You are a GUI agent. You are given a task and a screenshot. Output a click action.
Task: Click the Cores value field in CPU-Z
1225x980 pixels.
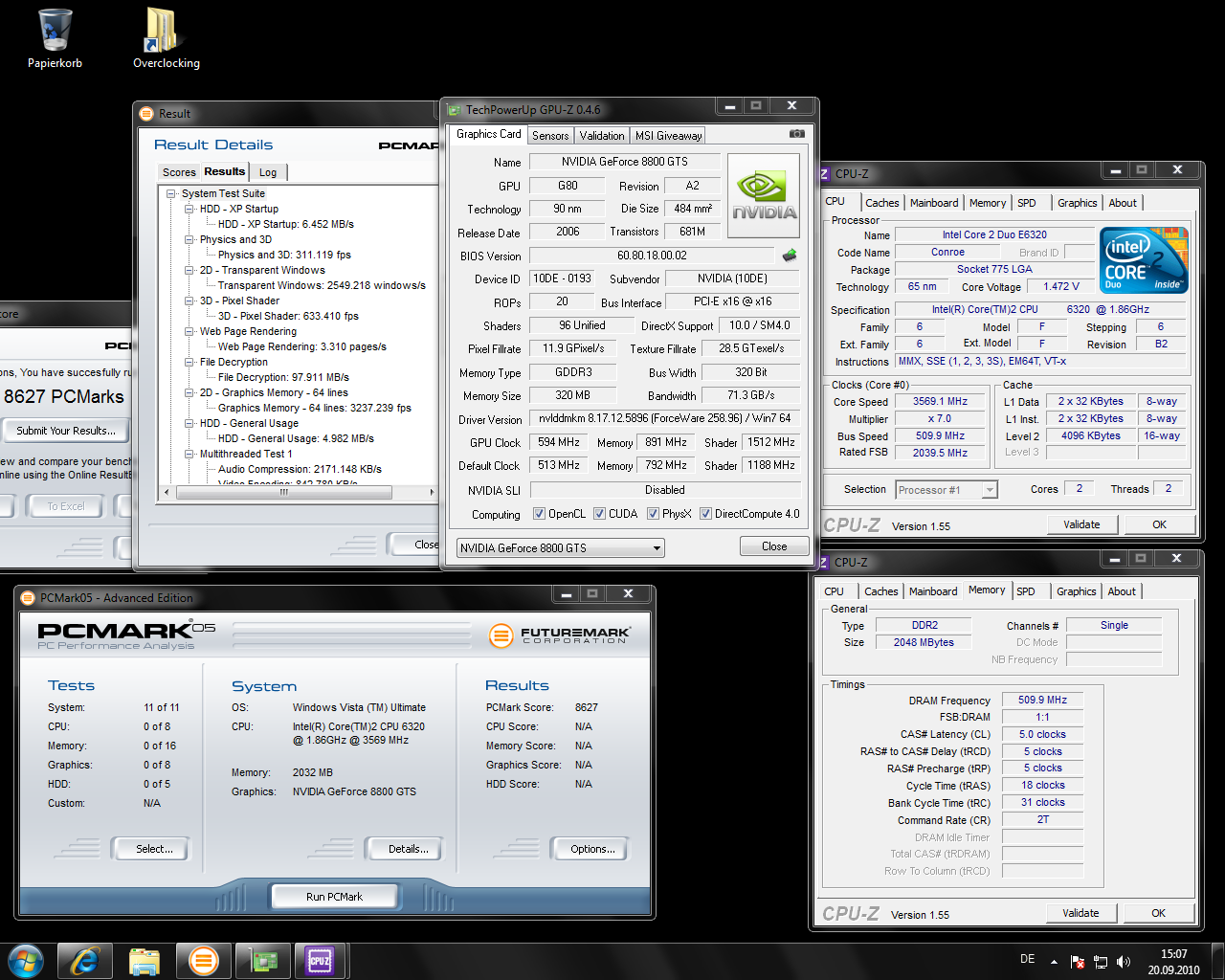1080,488
